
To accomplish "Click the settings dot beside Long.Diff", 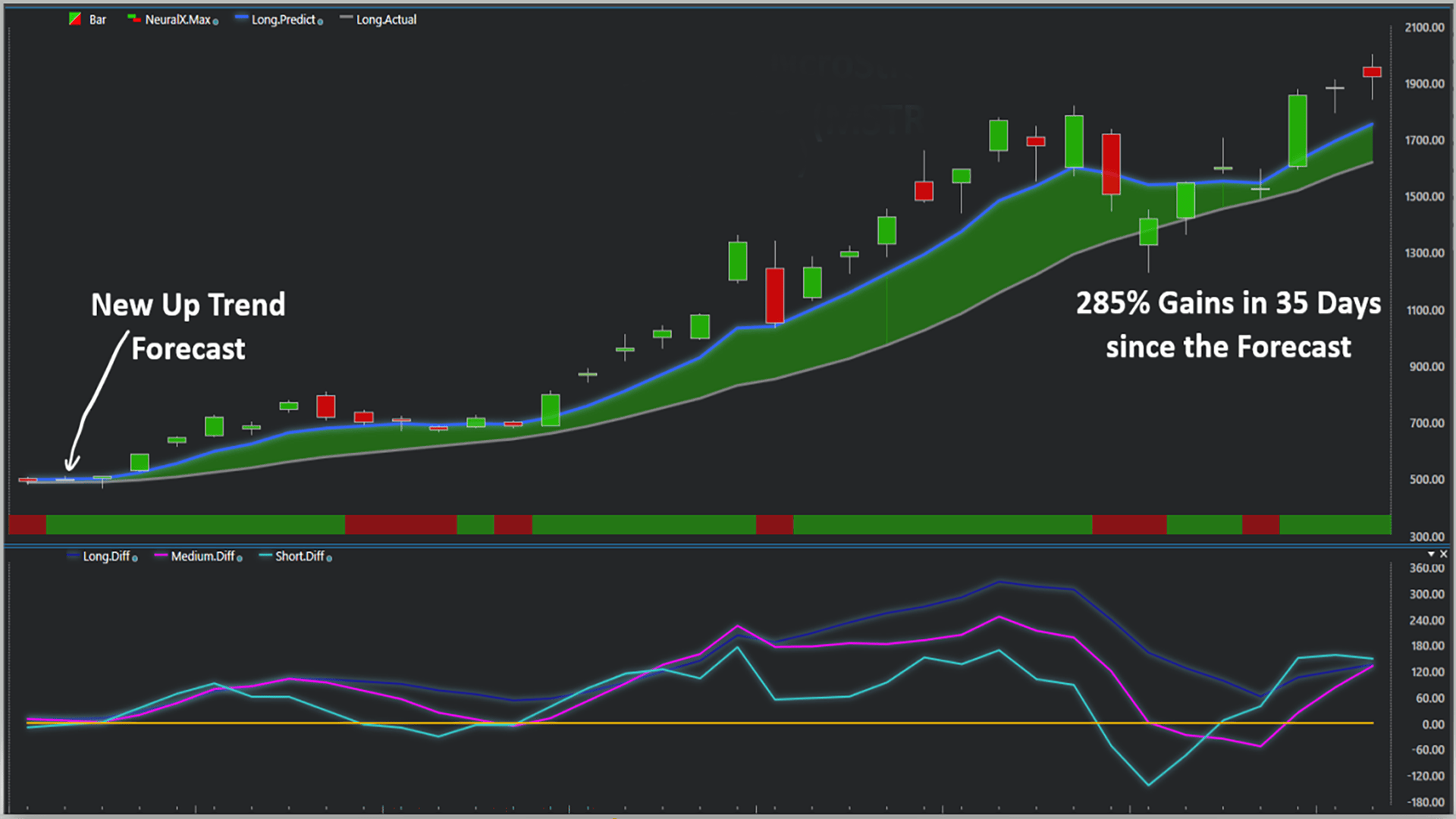I will pyautogui.click(x=135, y=559).
